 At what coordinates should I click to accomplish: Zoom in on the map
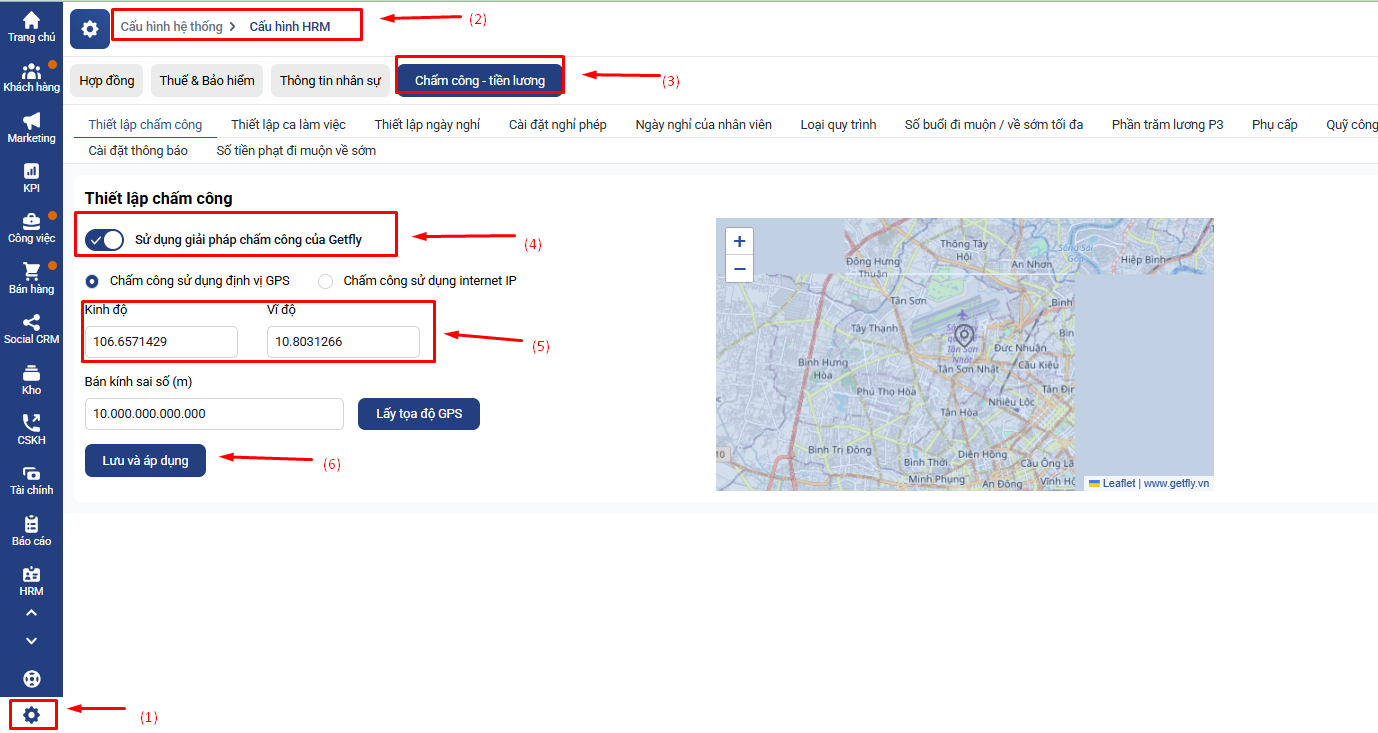click(739, 241)
